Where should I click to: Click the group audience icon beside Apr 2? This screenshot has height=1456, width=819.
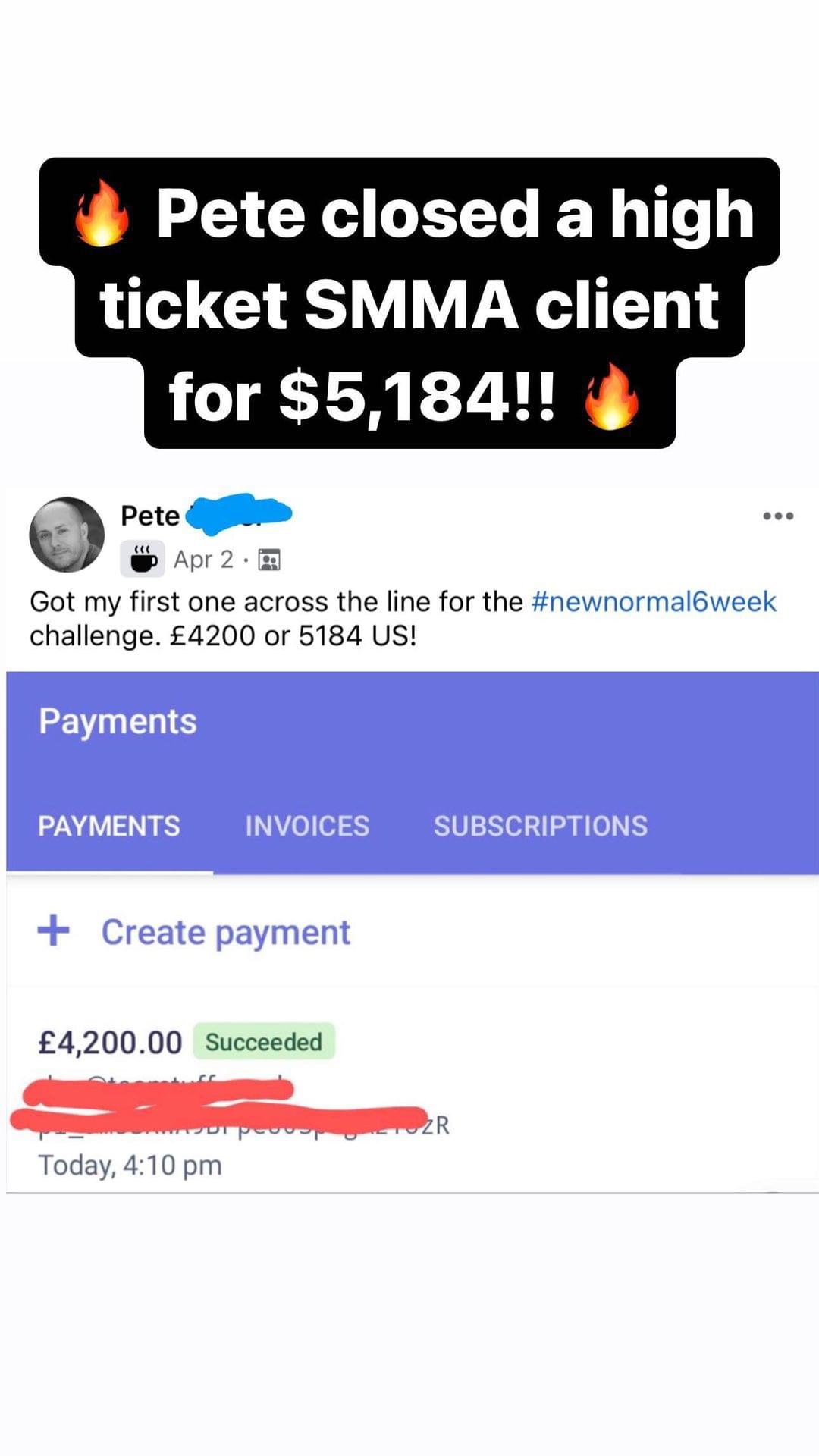coord(269,560)
